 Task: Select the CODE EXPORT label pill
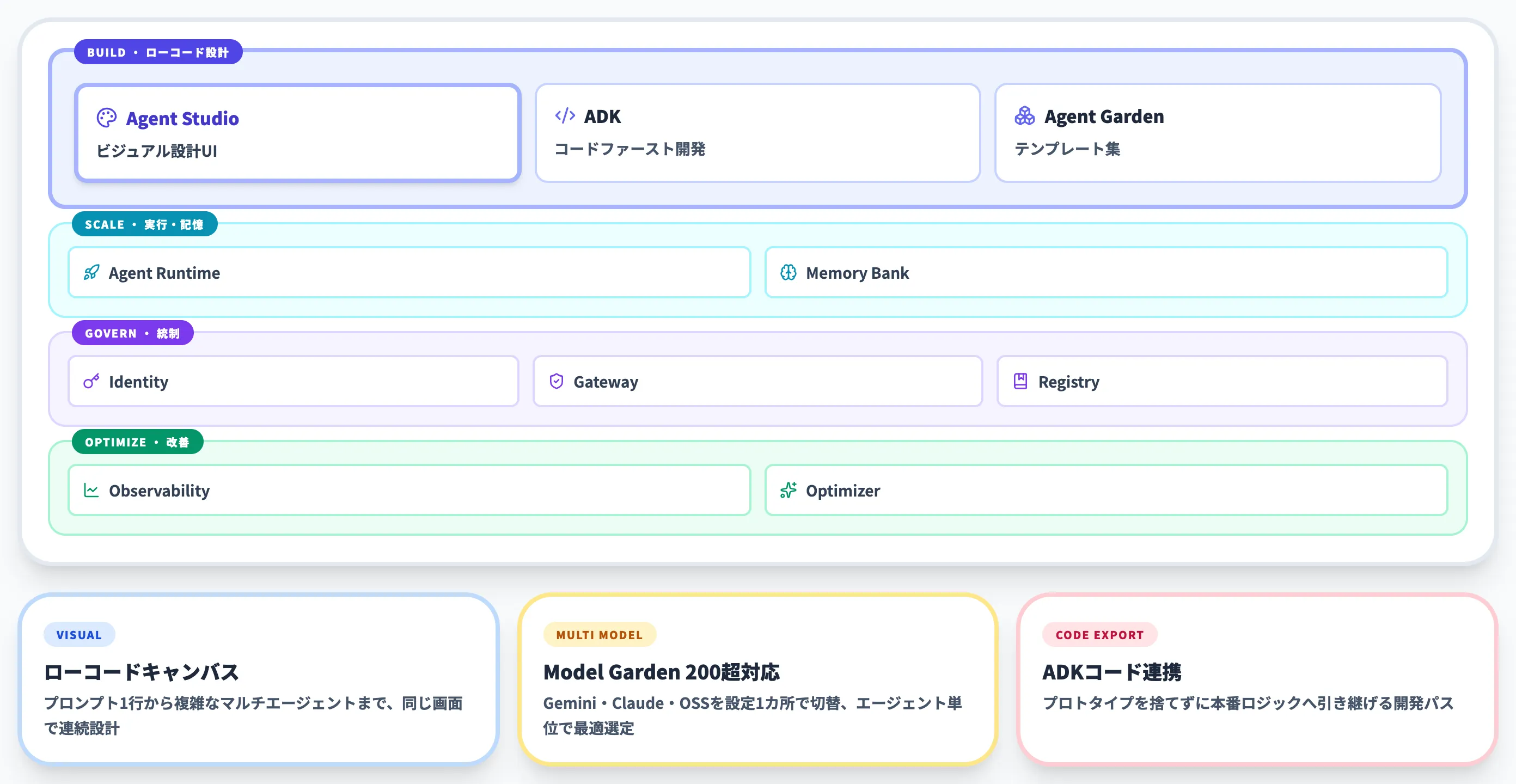[x=1099, y=634]
